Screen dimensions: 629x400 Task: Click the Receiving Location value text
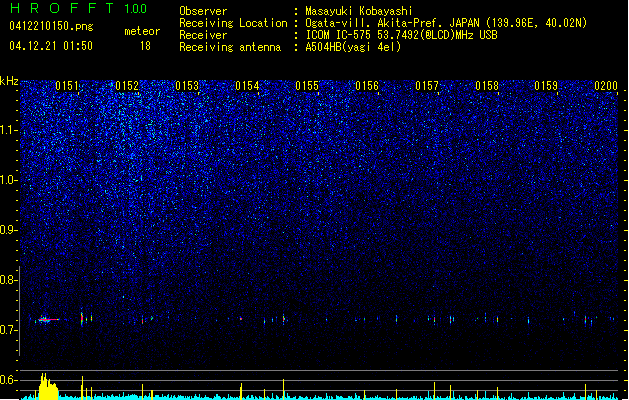pyautogui.click(x=446, y=23)
